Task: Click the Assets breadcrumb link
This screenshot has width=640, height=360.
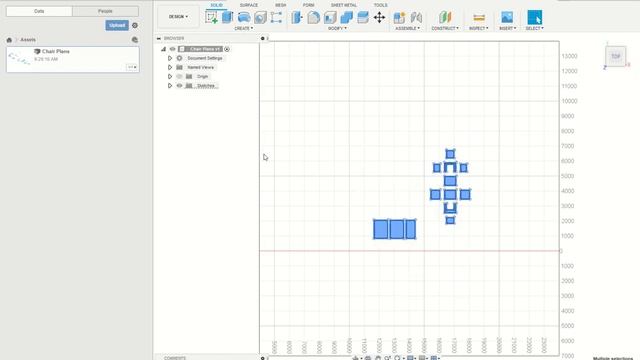Action: (28, 40)
